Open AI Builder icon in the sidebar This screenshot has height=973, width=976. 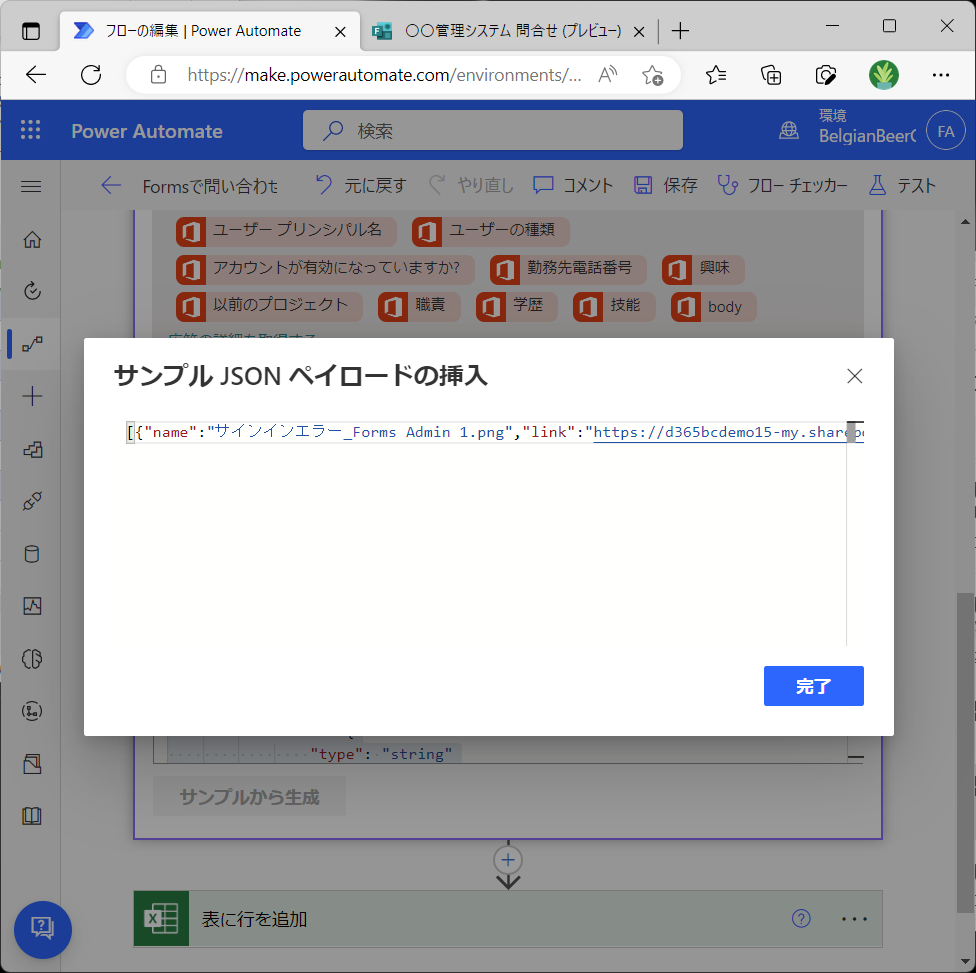pos(32,659)
